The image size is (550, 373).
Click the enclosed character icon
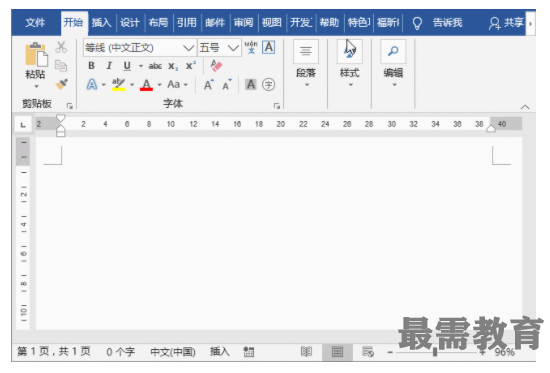[269, 85]
